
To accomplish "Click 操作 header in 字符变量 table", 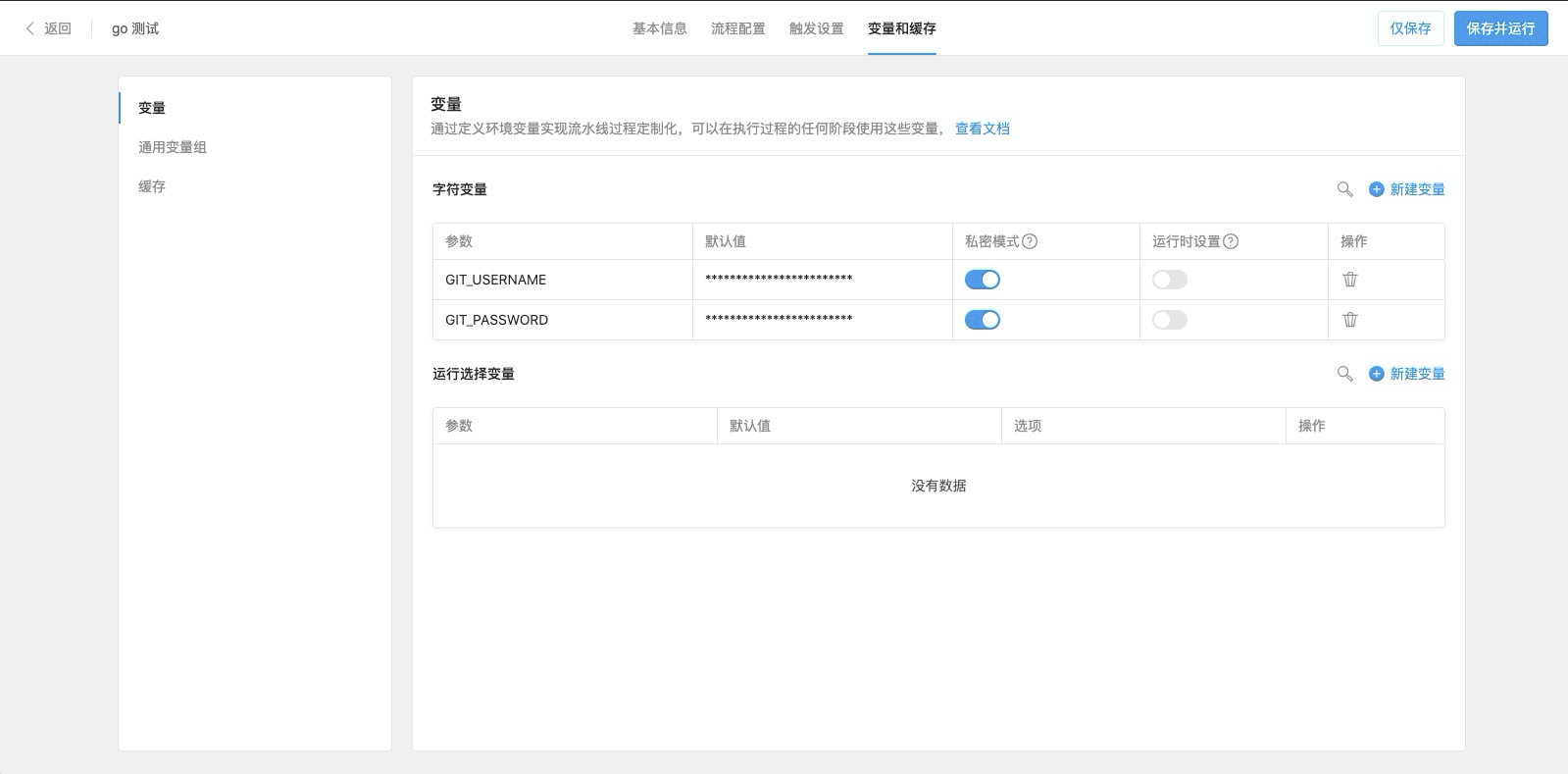I will pyautogui.click(x=1354, y=241).
